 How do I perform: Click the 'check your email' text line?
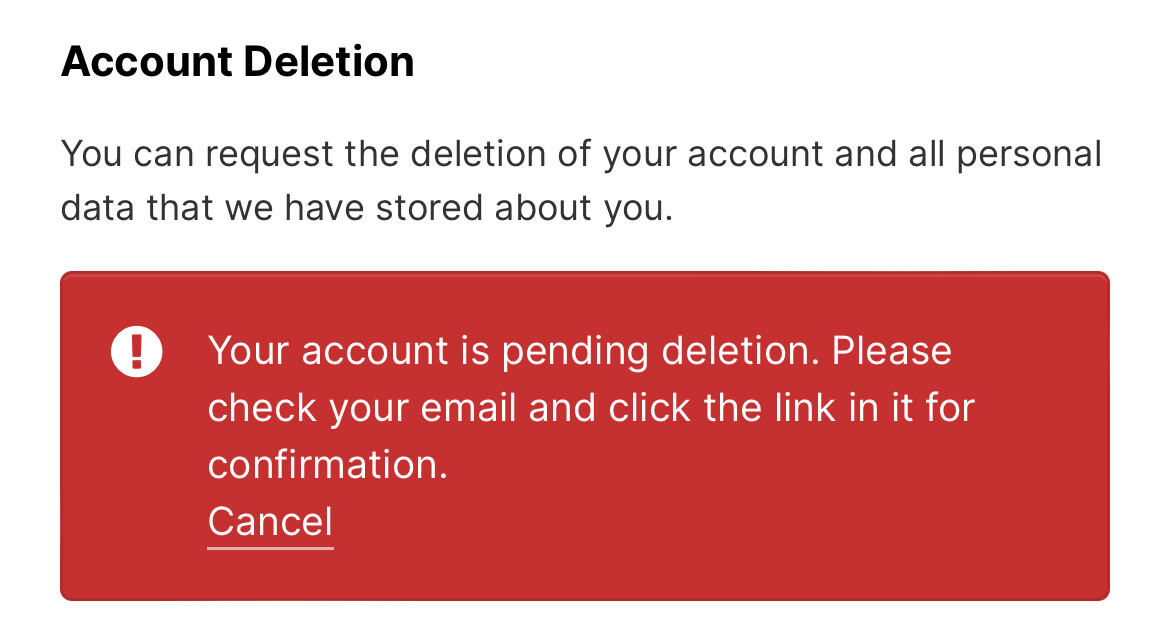tap(591, 408)
